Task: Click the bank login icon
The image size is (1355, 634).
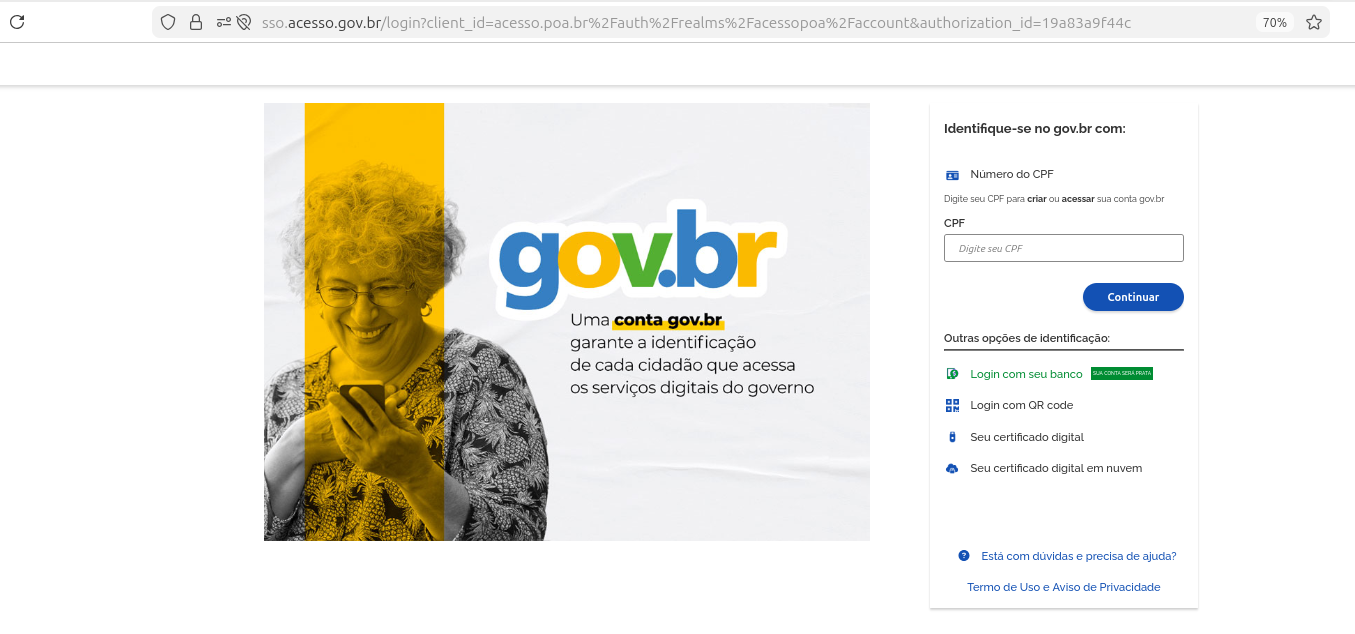Action: [x=952, y=374]
